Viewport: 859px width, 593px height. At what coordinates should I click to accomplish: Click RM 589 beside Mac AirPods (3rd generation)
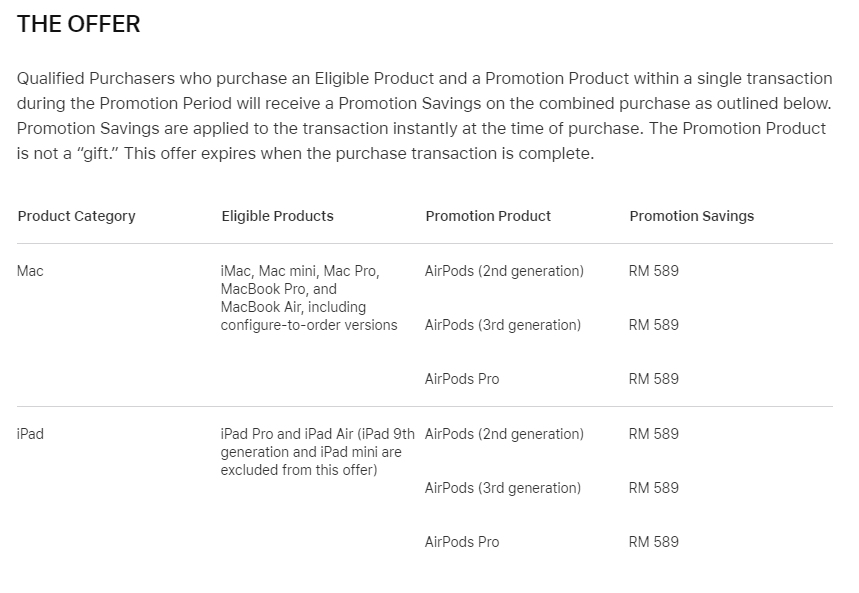point(653,325)
